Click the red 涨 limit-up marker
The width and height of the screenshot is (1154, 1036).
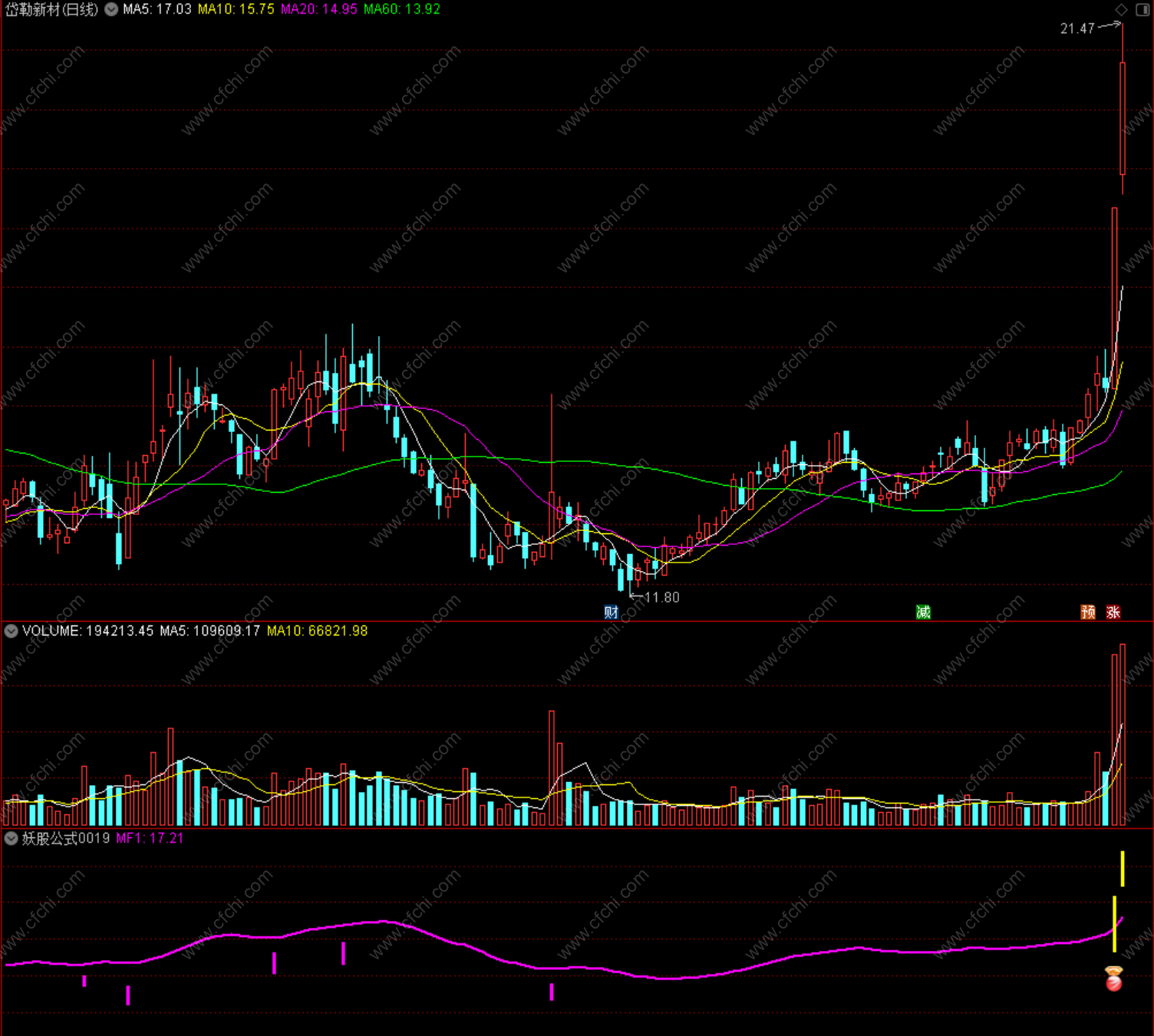click(1113, 612)
